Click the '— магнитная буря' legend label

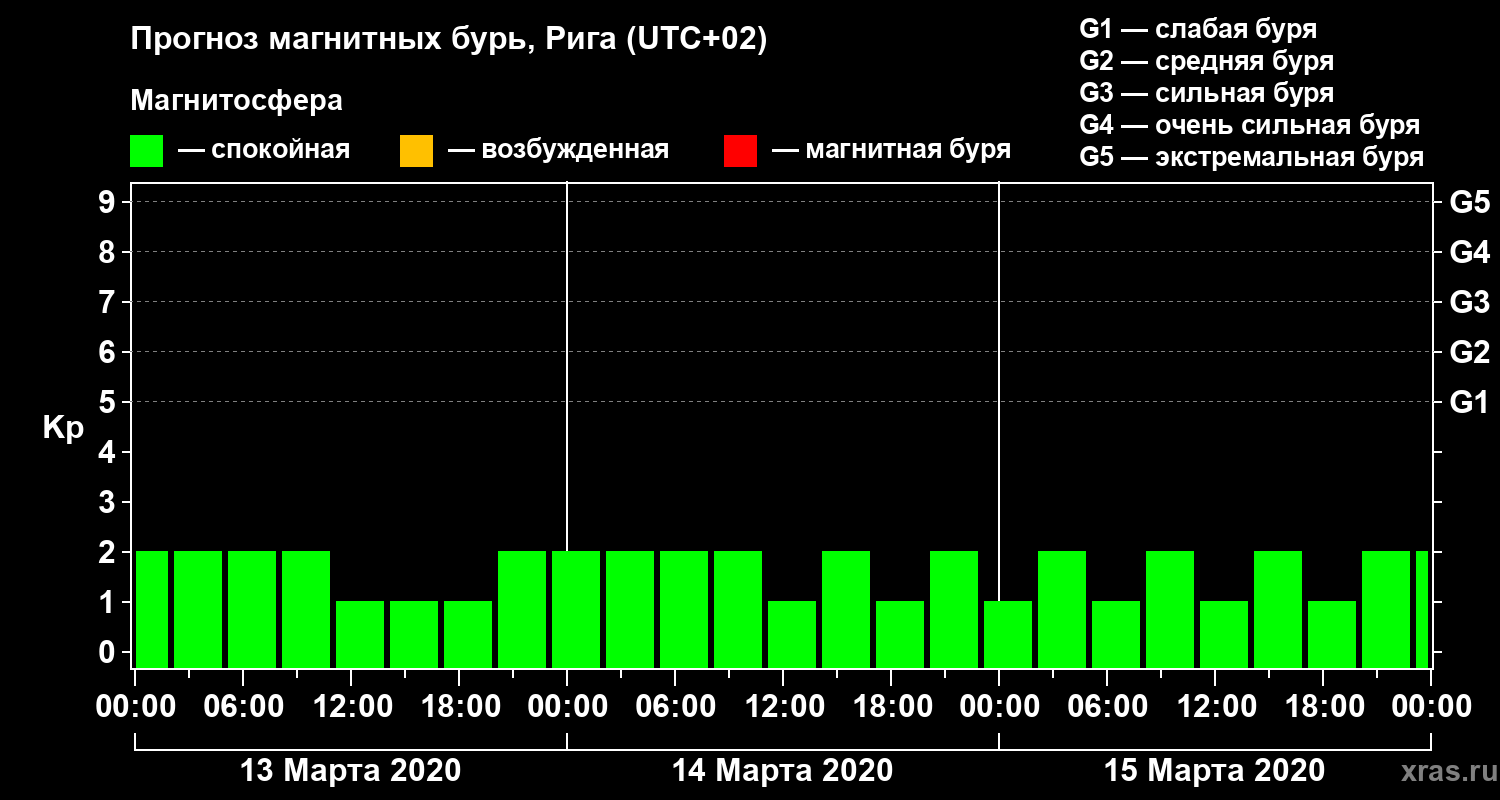click(x=891, y=151)
